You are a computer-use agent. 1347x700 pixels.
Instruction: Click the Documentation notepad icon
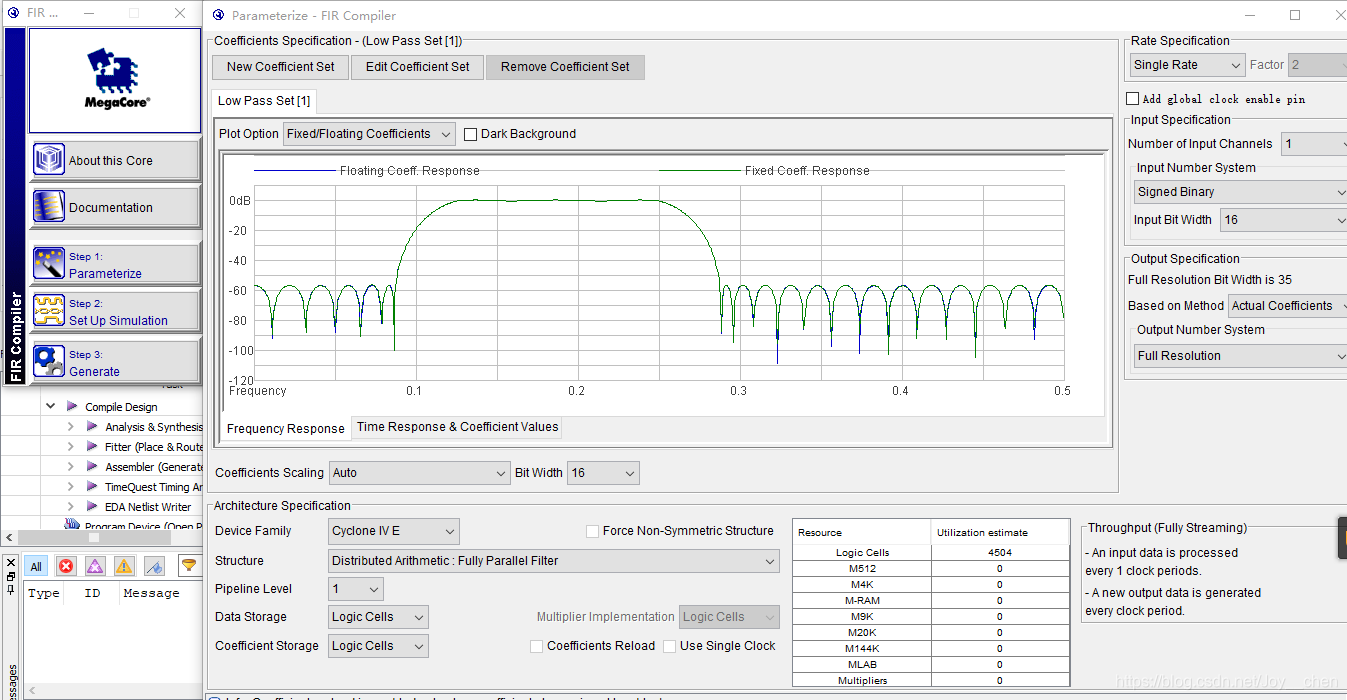[49, 206]
